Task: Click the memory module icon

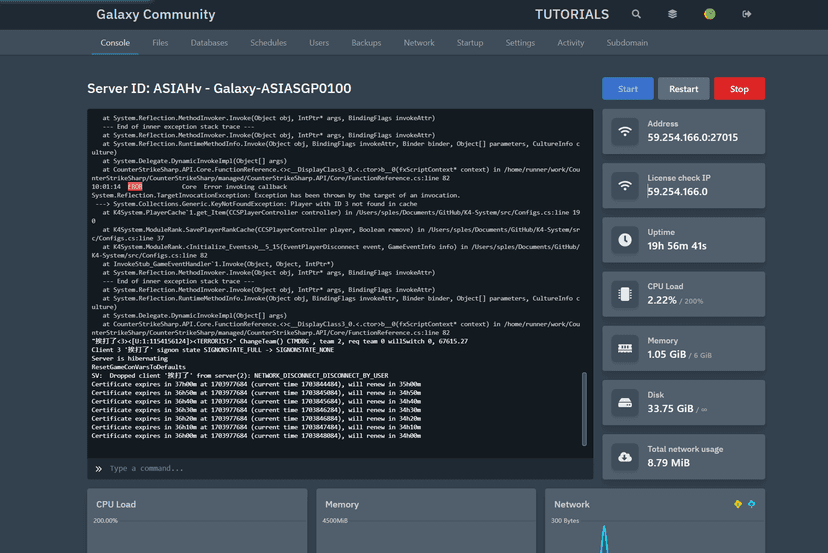Action: [625, 349]
